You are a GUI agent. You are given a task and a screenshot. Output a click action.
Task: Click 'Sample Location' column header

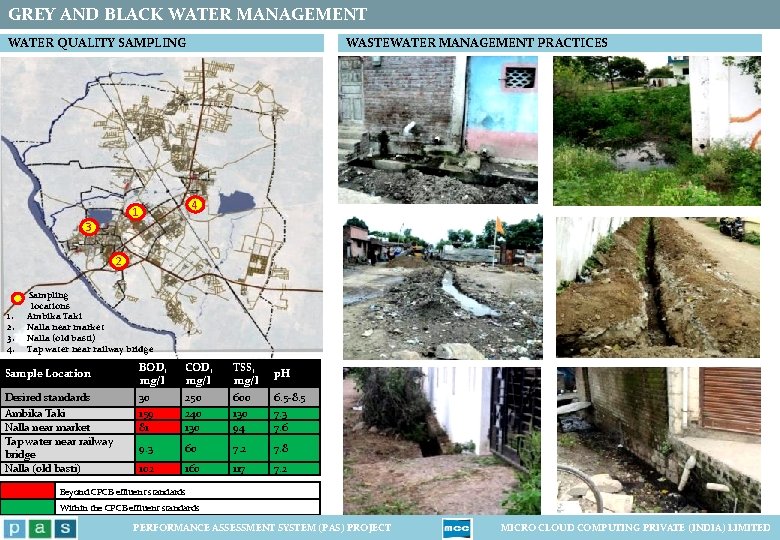pos(48,373)
